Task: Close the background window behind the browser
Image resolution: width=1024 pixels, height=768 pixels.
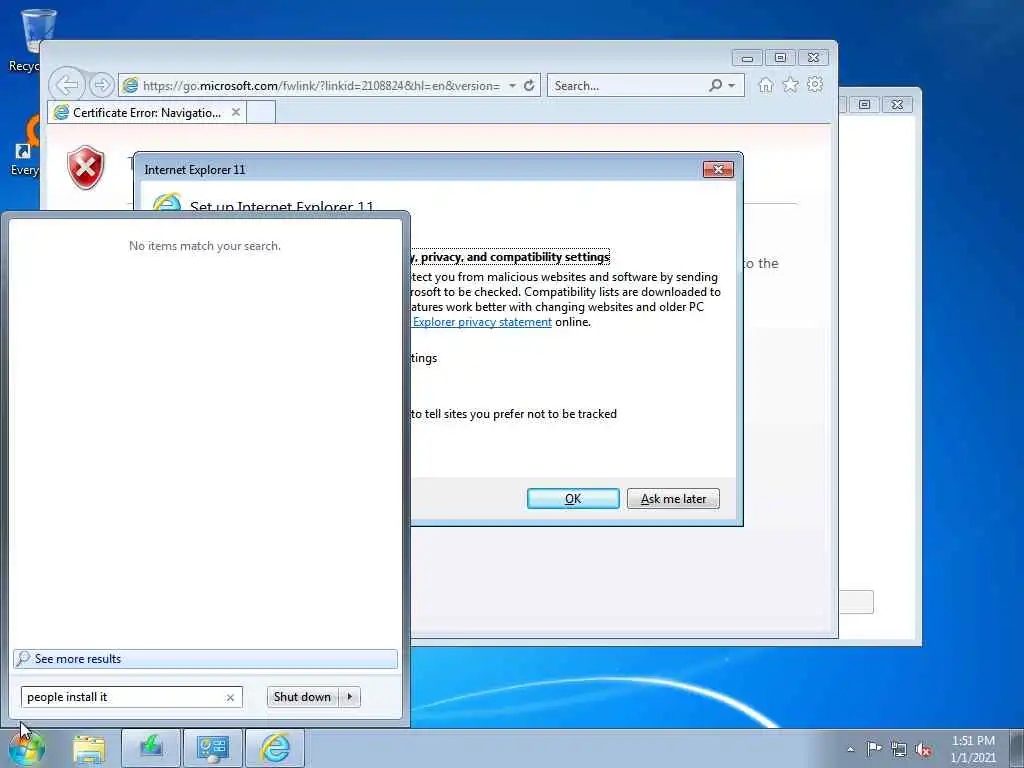Action: click(897, 104)
